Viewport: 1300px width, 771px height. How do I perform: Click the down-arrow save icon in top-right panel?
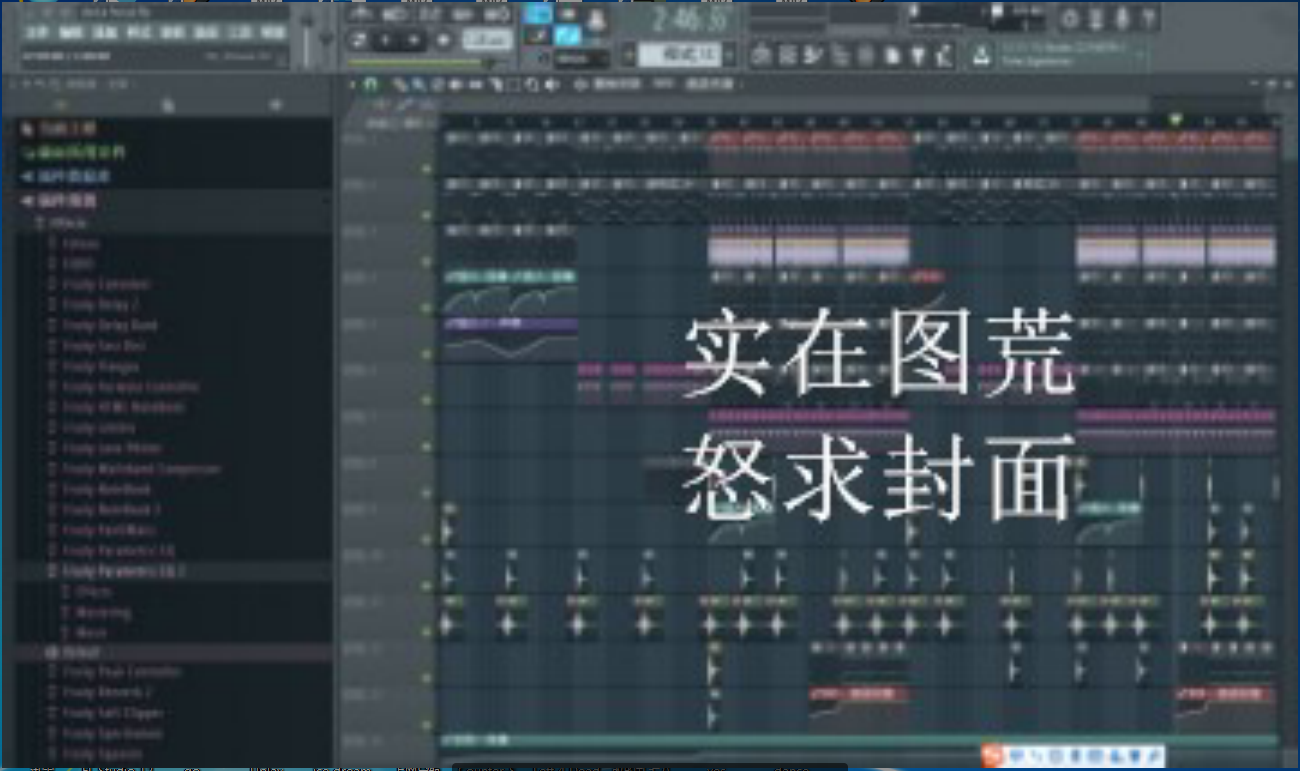point(1097,18)
